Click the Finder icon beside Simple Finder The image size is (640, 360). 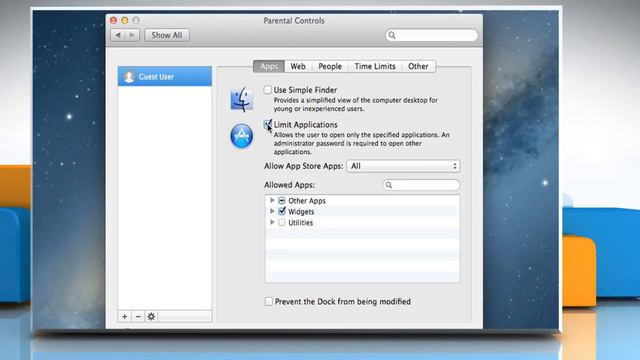(x=242, y=99)
